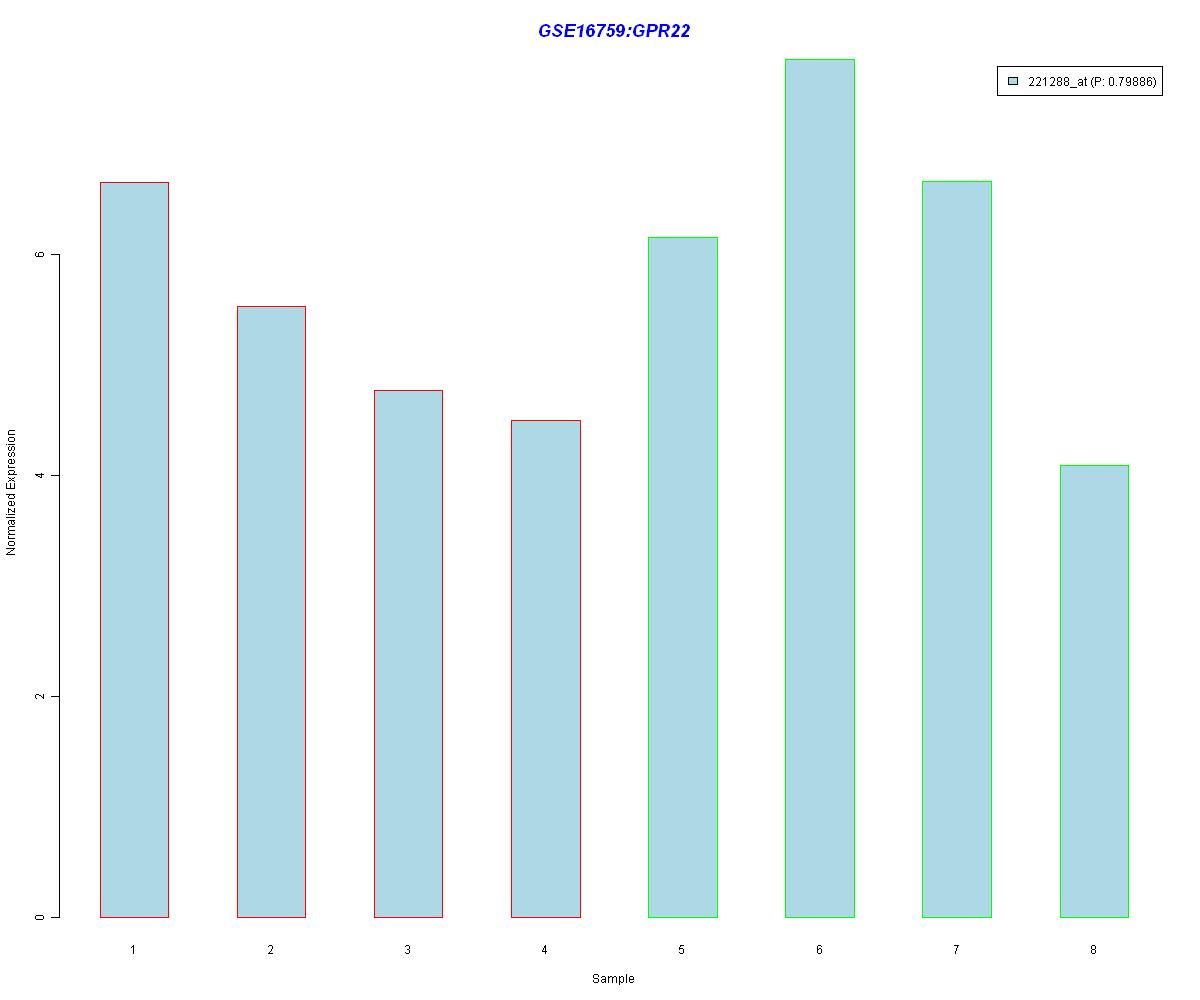This screenshot has width=1200, height=1000.
Task: Click the x-axis label 2
Action: 270,950
